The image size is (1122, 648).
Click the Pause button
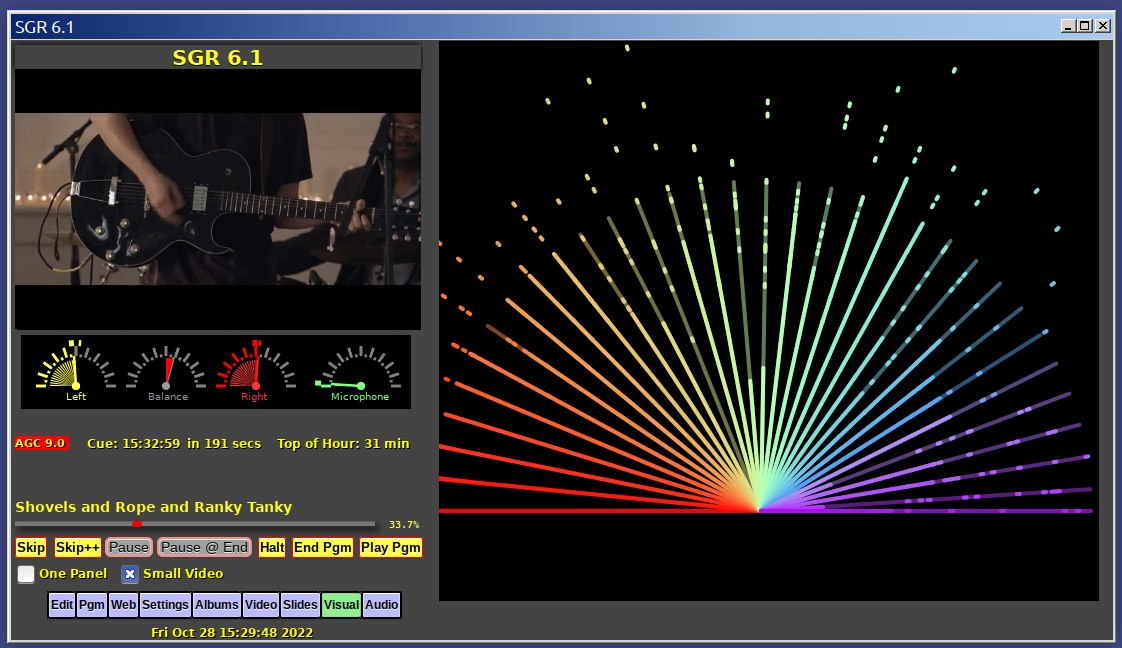tap(129, 547)
